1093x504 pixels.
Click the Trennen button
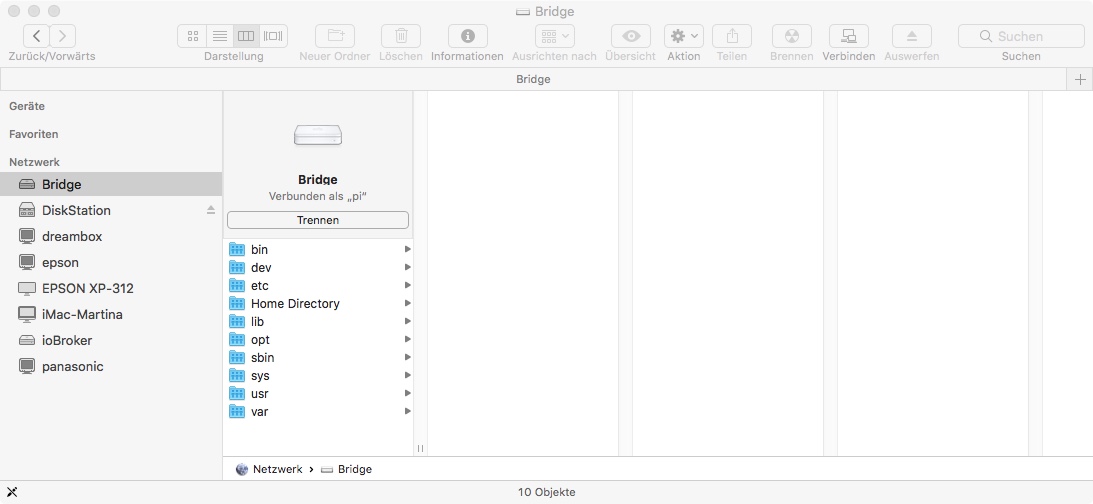(318, 220)
